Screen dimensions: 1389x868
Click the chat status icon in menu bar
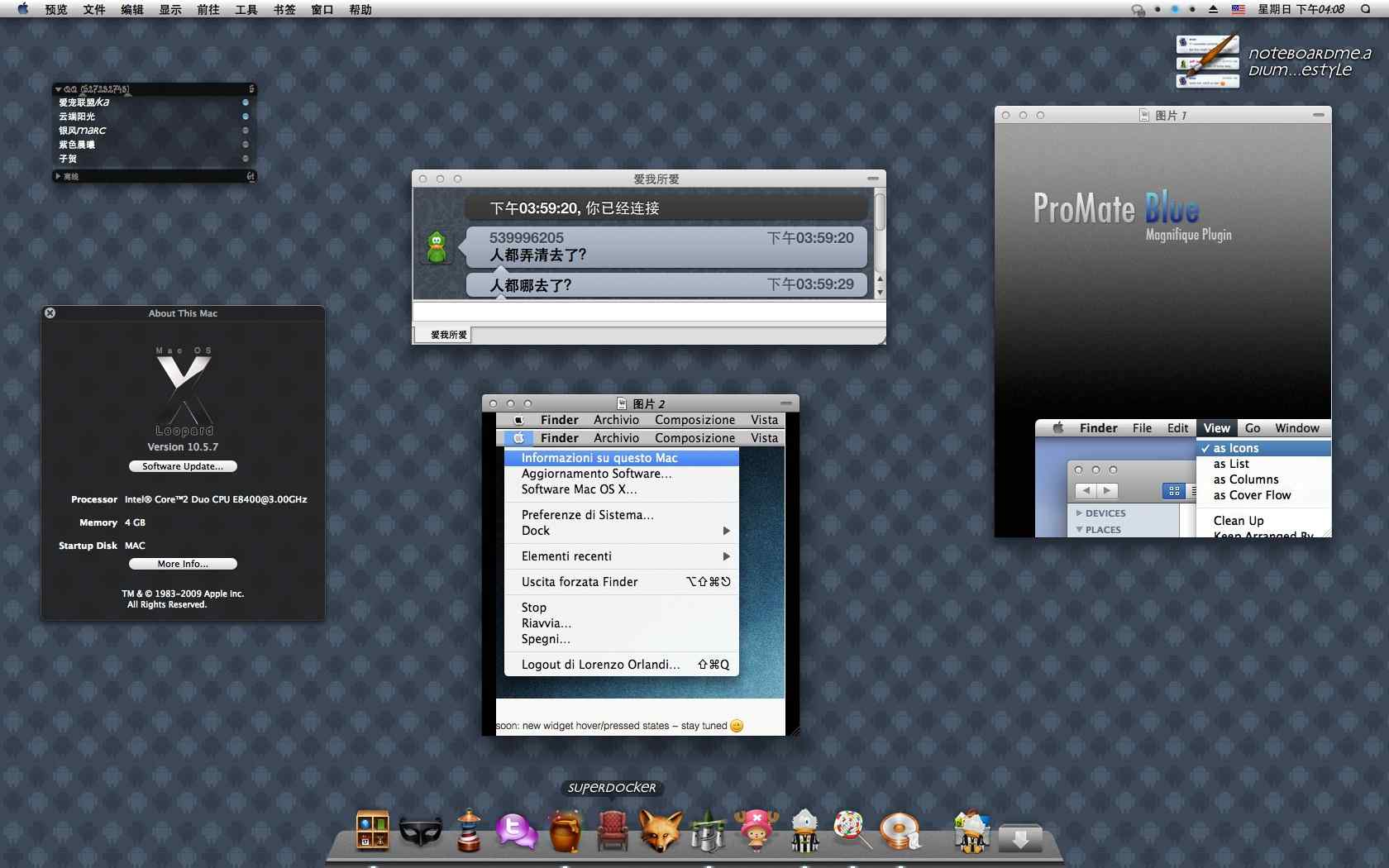coord(1138,9)
